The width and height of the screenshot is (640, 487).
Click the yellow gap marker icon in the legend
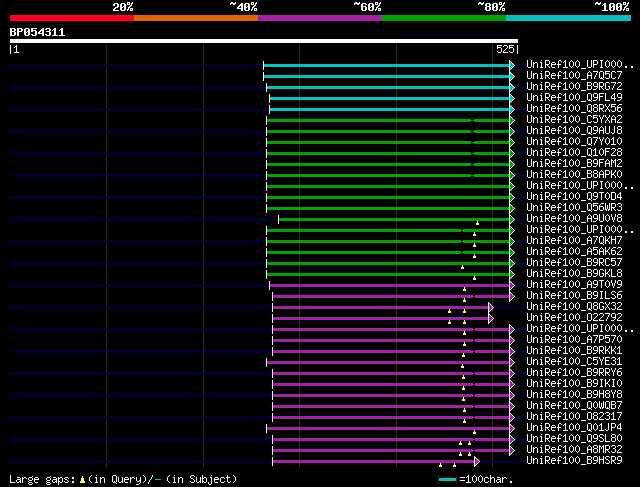click(x=82, y=480)
